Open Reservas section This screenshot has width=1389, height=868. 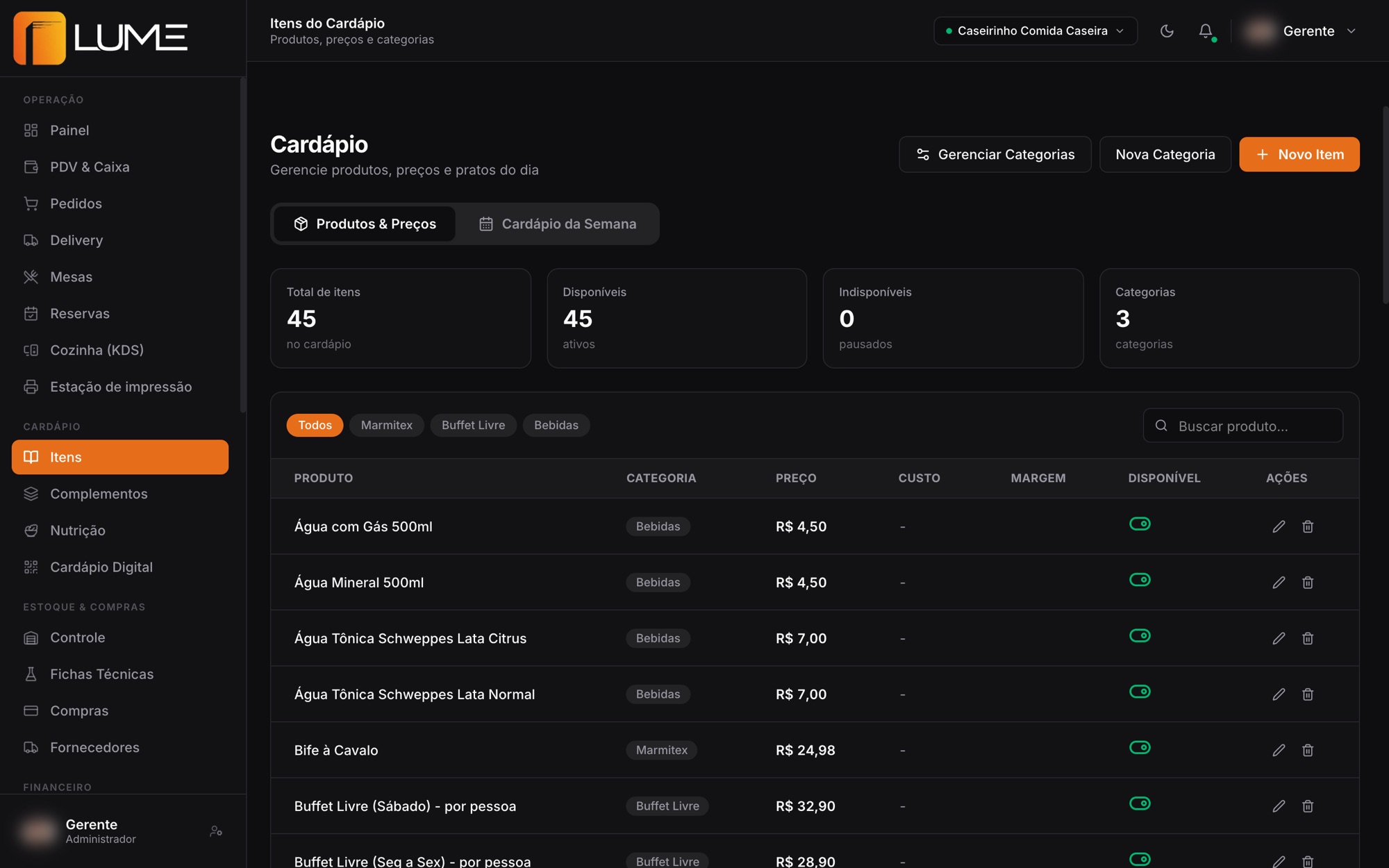pyautogui.click(x=120, y=313)
